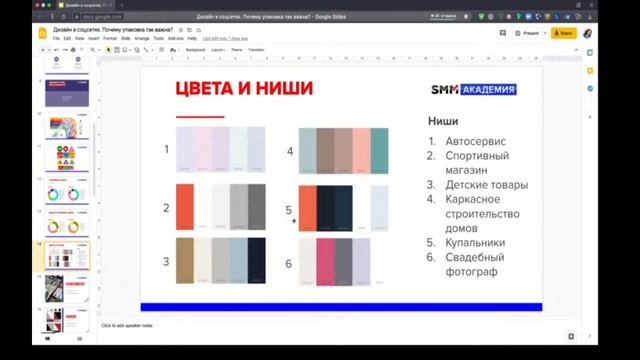This screenshot has width=640, height=360.
Task: Click the Background toolbar button
Action: coord(196,50)
